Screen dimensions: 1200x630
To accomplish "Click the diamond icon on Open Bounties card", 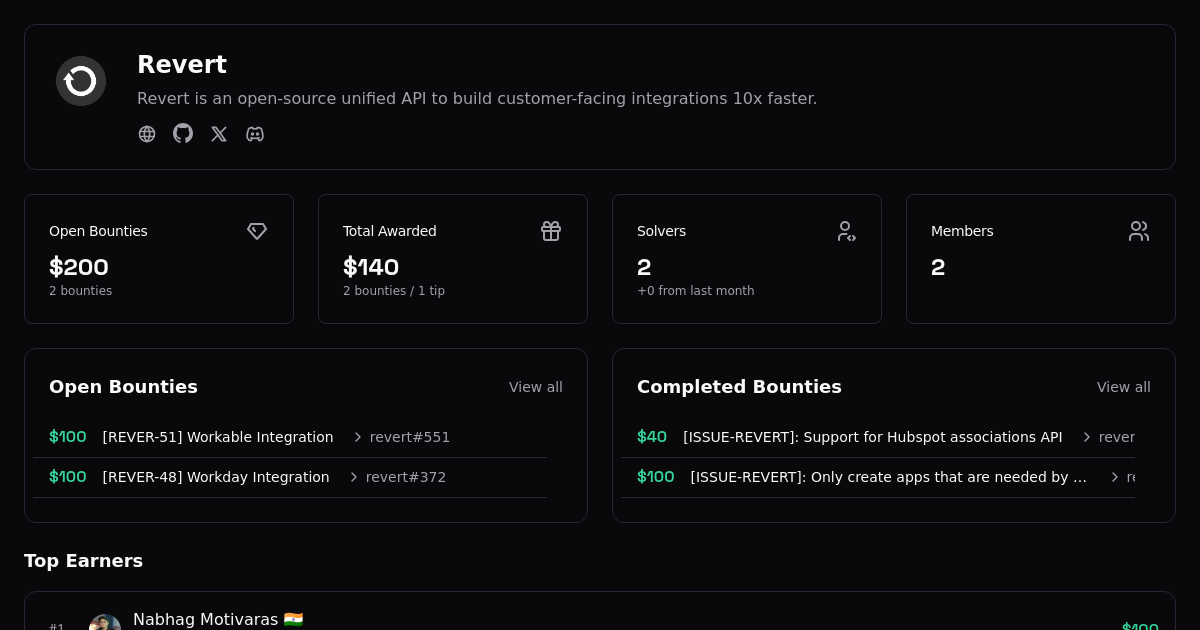I will pos(257,231).
